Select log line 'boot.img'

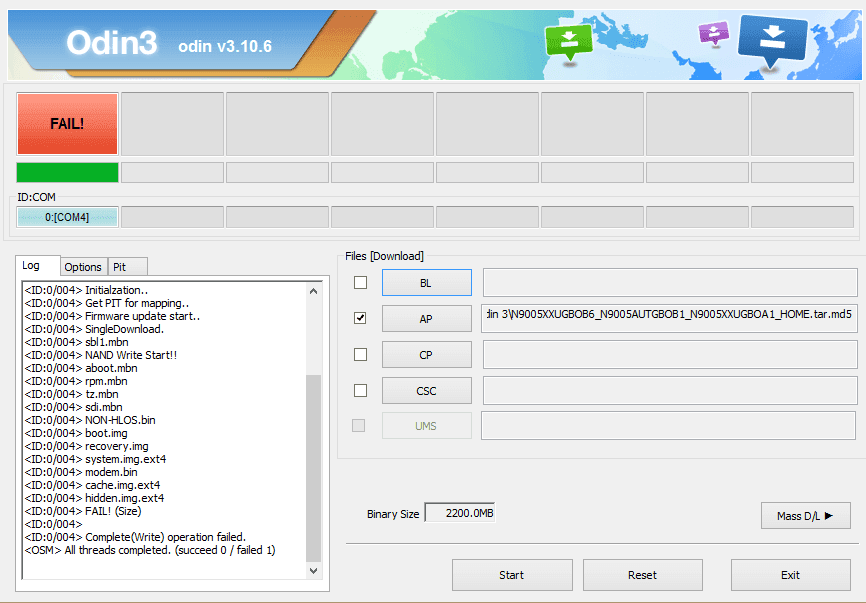point(76,433)
